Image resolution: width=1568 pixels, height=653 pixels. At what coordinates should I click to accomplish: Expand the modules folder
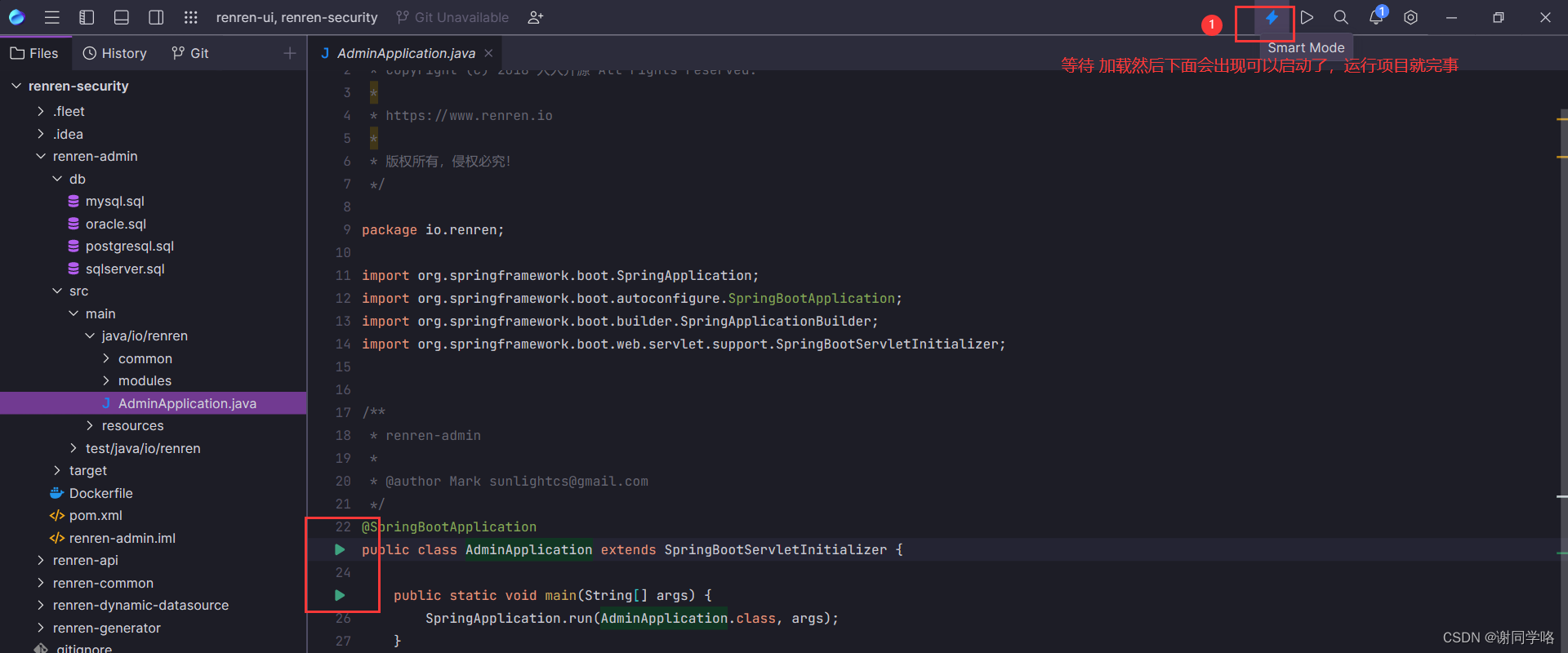point(106,380)
